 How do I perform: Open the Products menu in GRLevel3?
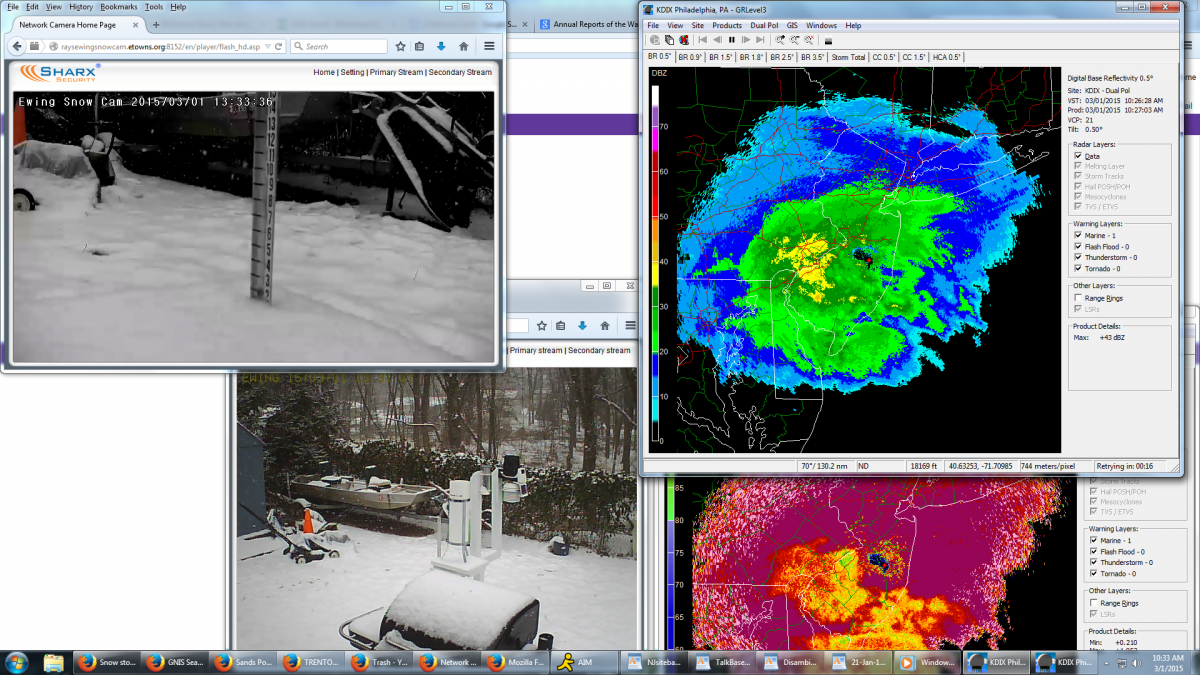click(x=727, y=25)
